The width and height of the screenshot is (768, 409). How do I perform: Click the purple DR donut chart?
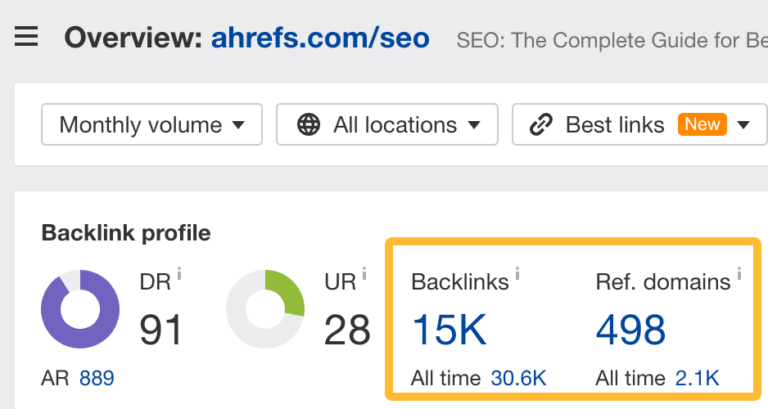tap(80, 309)
